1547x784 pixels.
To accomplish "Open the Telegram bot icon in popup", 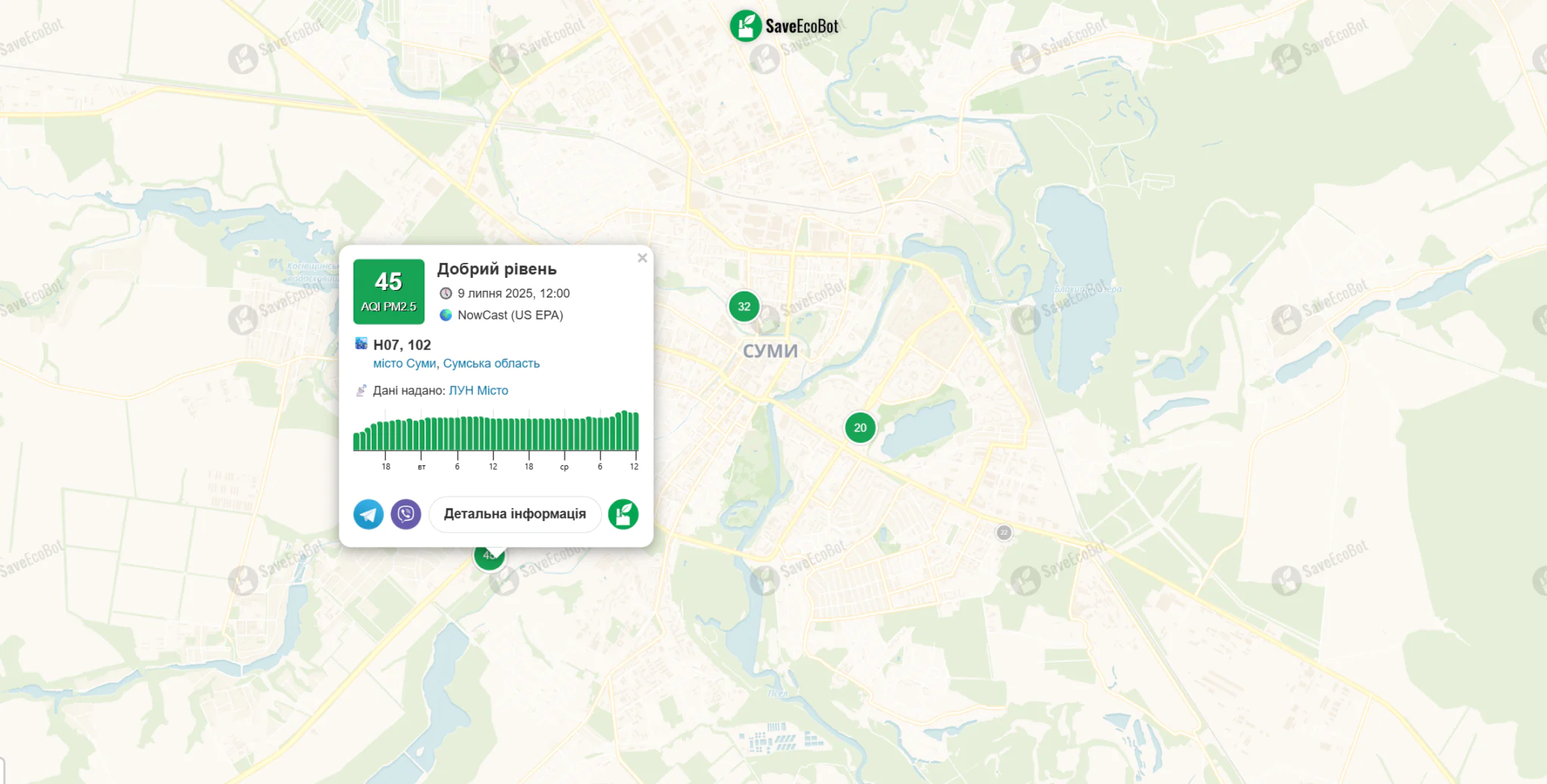I will [369, 514].
